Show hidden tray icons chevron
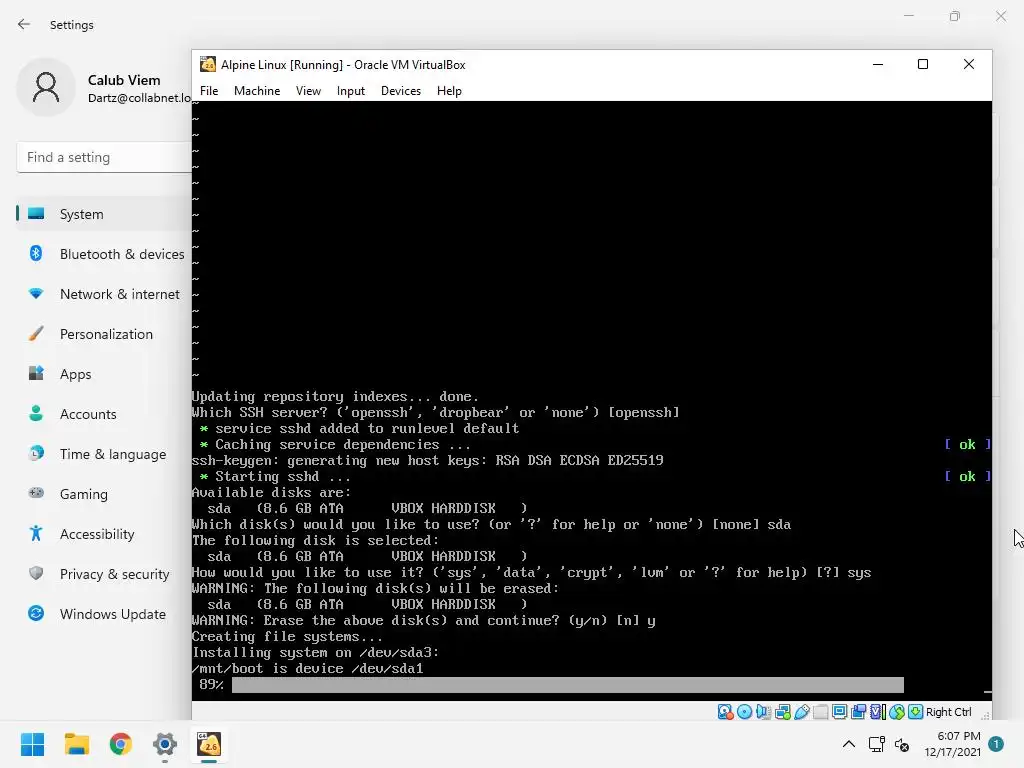This screenshot has width=1024, height=768. click(x=848, y=744)
